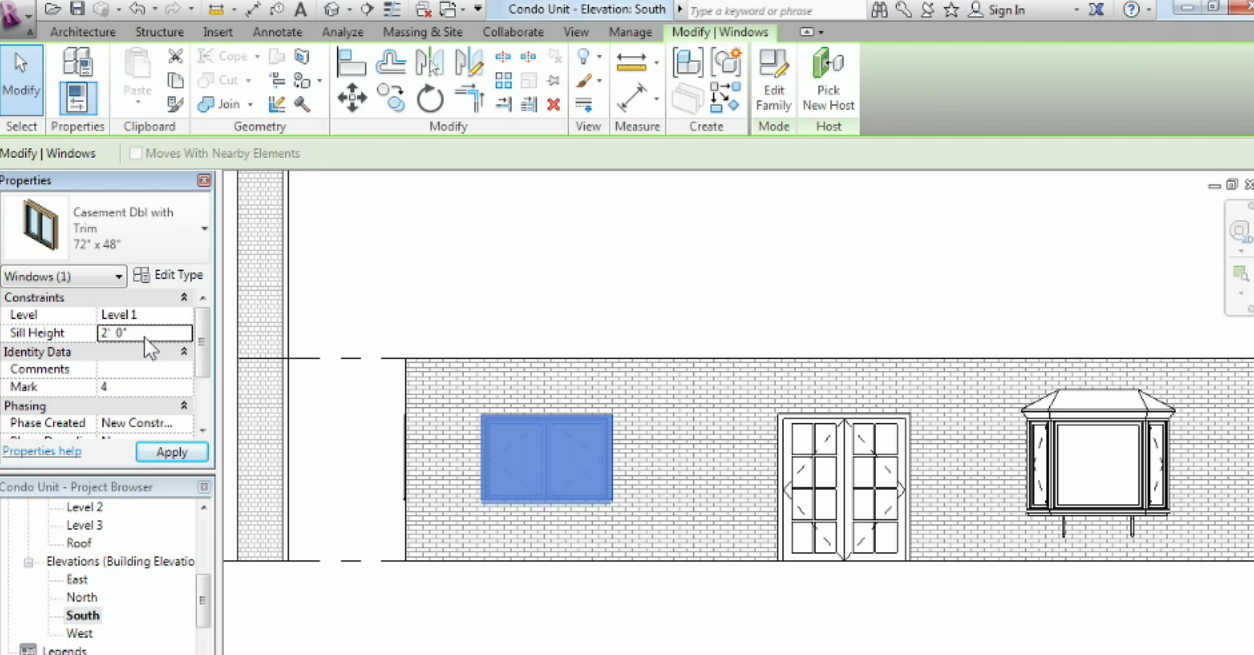Open the West elevation view
Image resolution: width=1254 pixels, height=655 pixels.
tap(80, 633)
